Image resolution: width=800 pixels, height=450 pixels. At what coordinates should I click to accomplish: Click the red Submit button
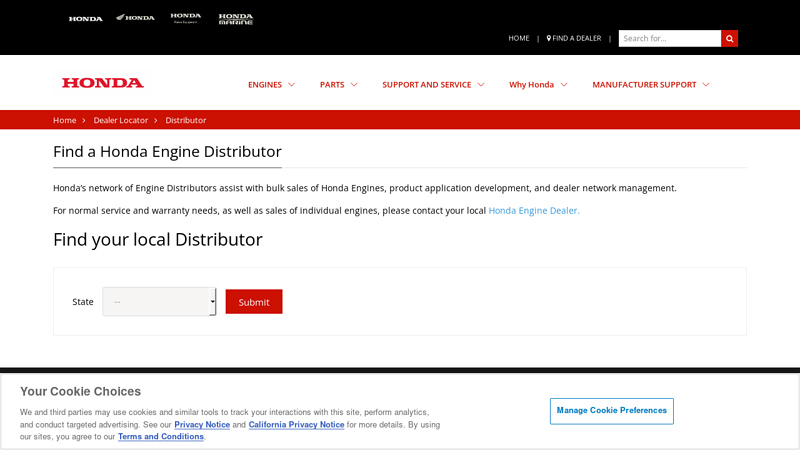254,302
